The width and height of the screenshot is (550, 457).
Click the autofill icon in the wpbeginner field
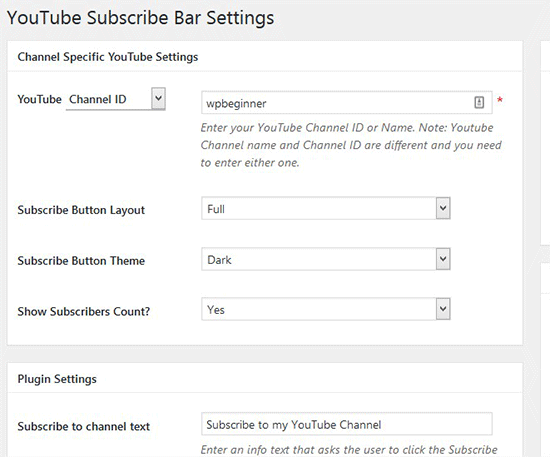pos(479,102)
